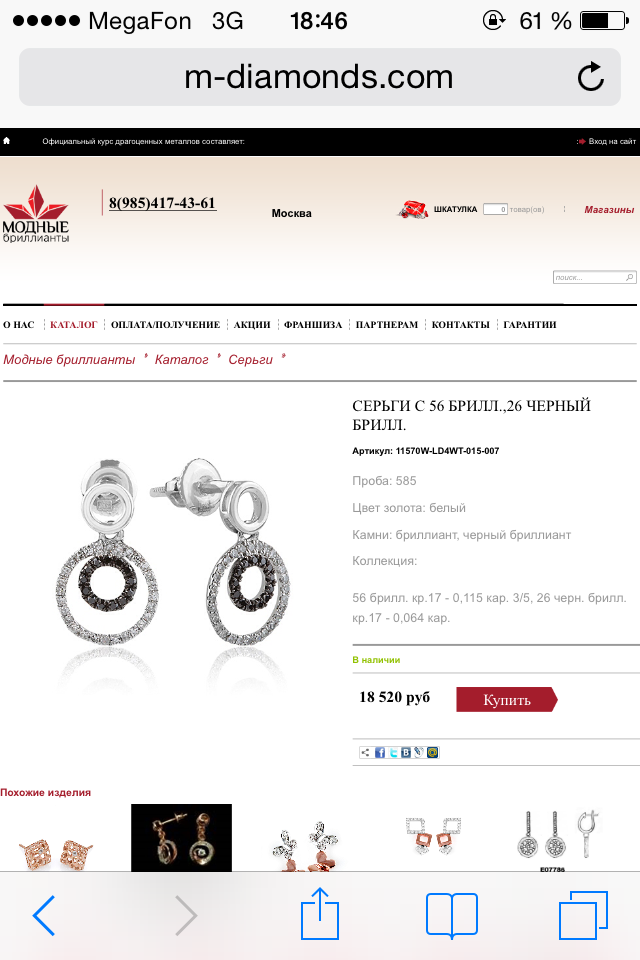Open the black-background earrings thumbnail
This screenshot has width=640, height=960.
coord(181,838)
